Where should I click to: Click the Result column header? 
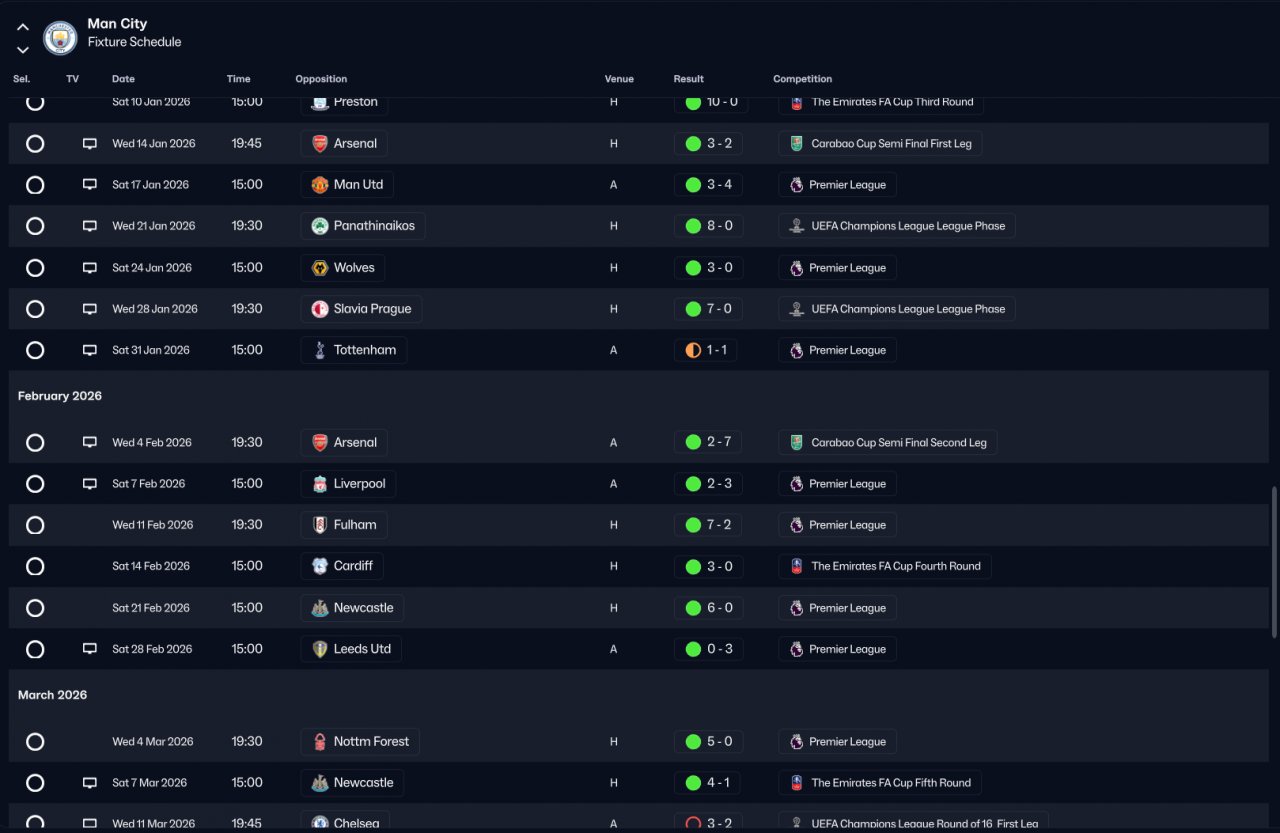(x=688, y=79)
